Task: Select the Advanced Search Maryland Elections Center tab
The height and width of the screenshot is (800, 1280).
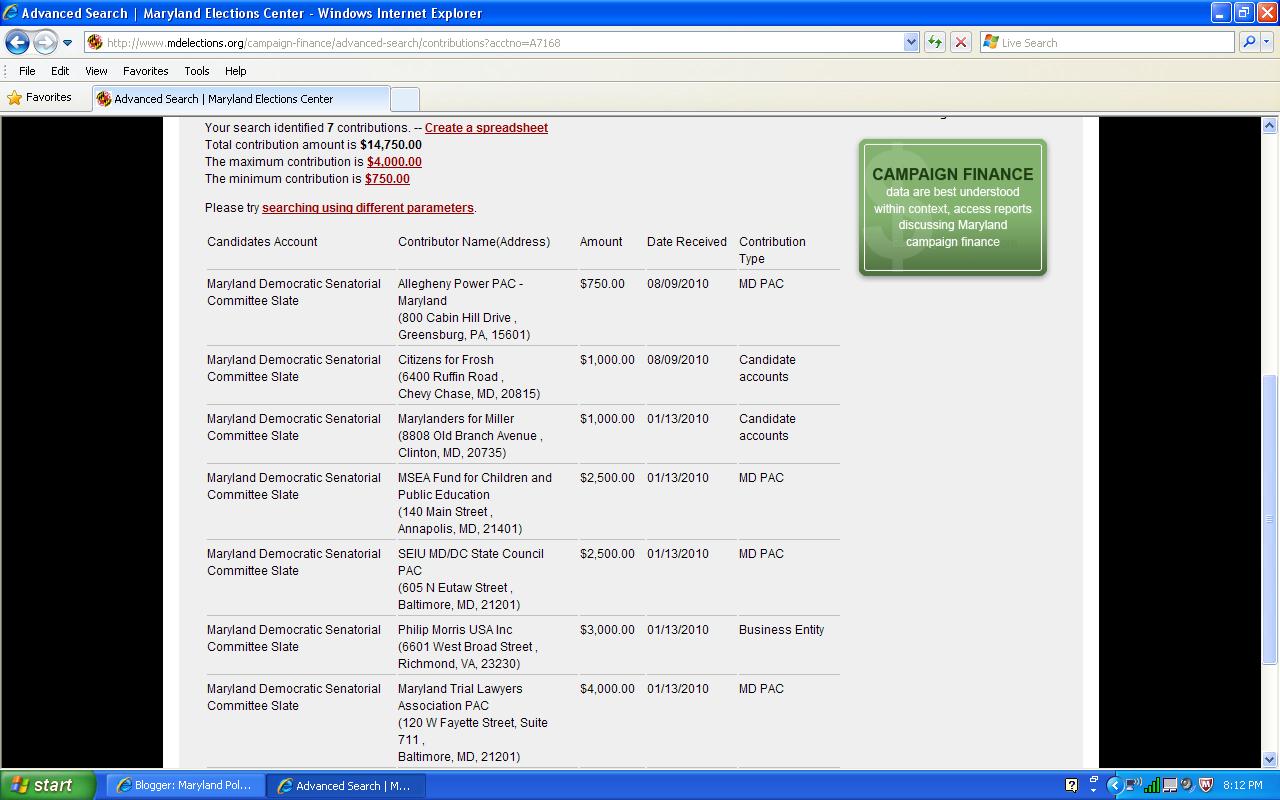Action: 240,99
